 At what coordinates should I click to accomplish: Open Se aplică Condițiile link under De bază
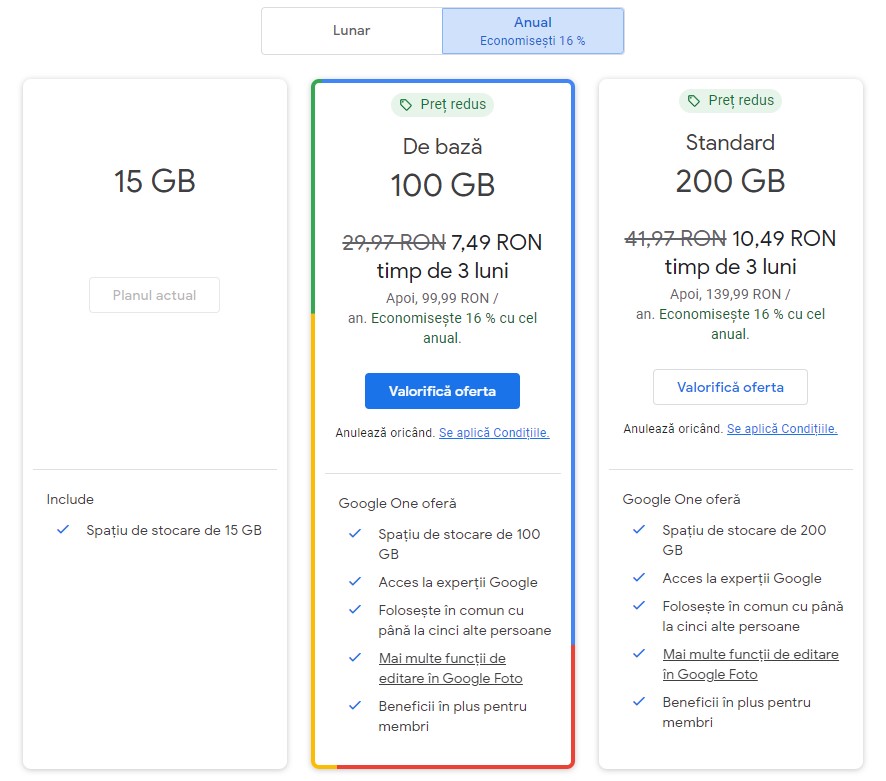494,433
